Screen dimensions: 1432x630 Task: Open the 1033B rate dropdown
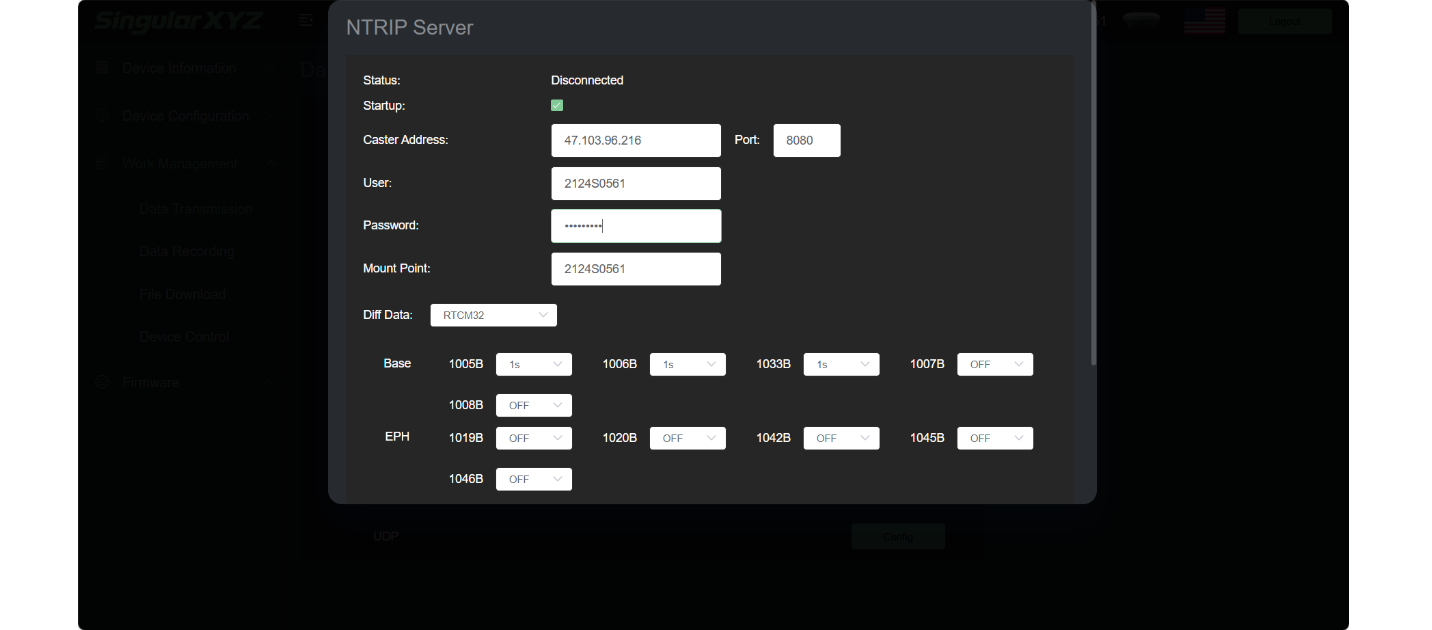coord(841,365)
